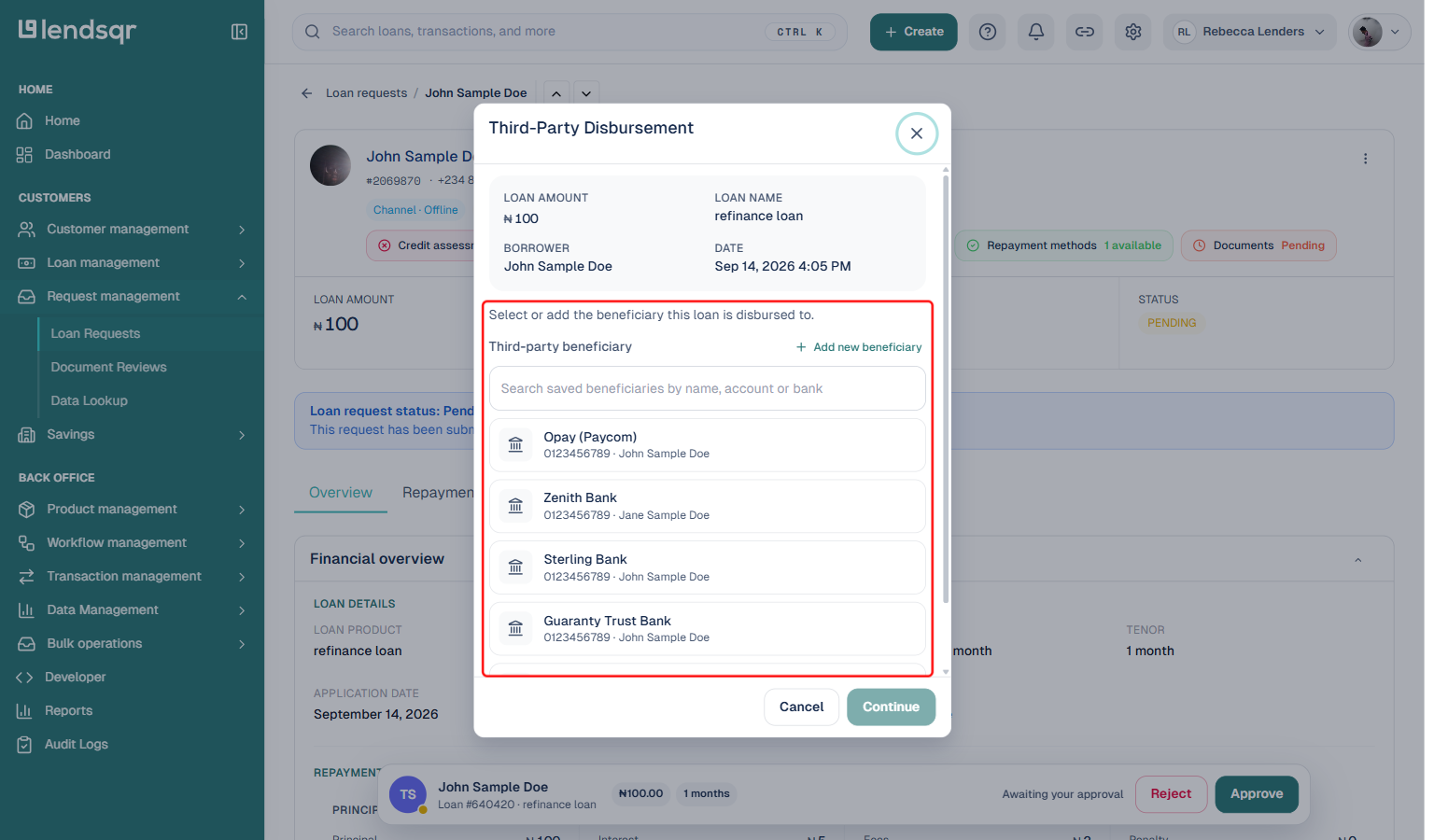Click the Reports chart icon in sidebar

pyautogui.click(x=25, y=711)
